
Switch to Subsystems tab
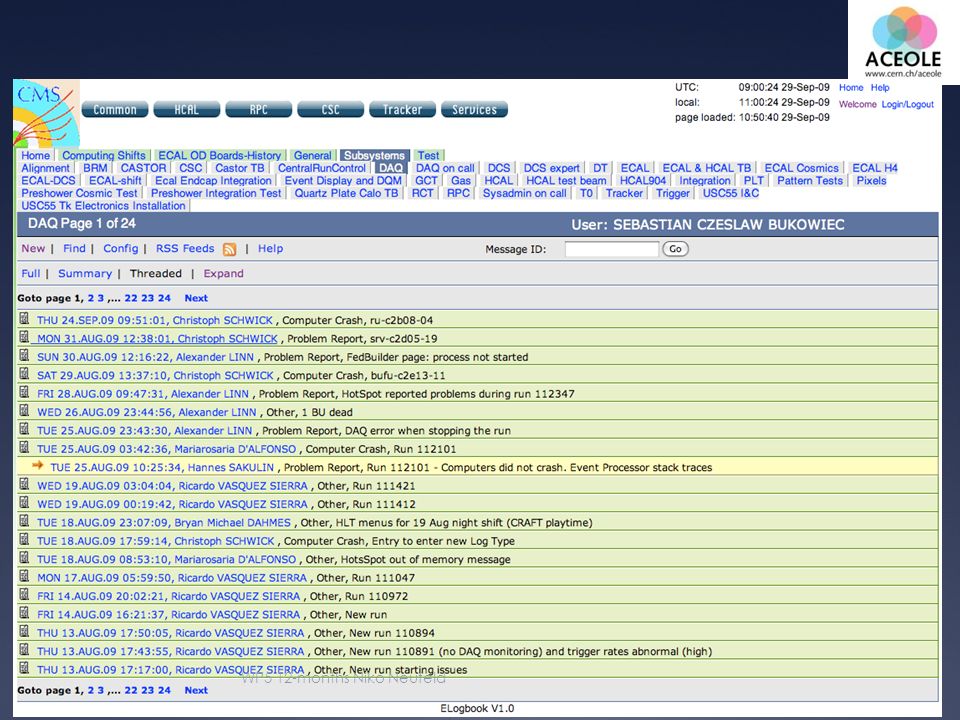374,156
